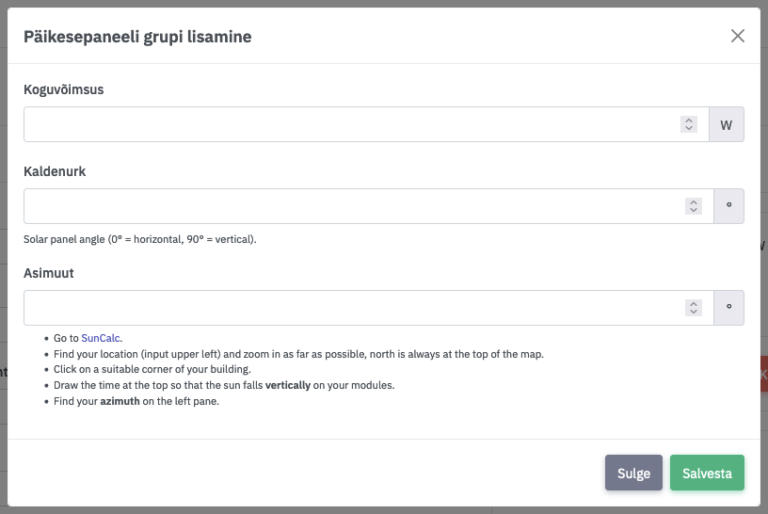Click the Asimuut input field

click(350, 308)
